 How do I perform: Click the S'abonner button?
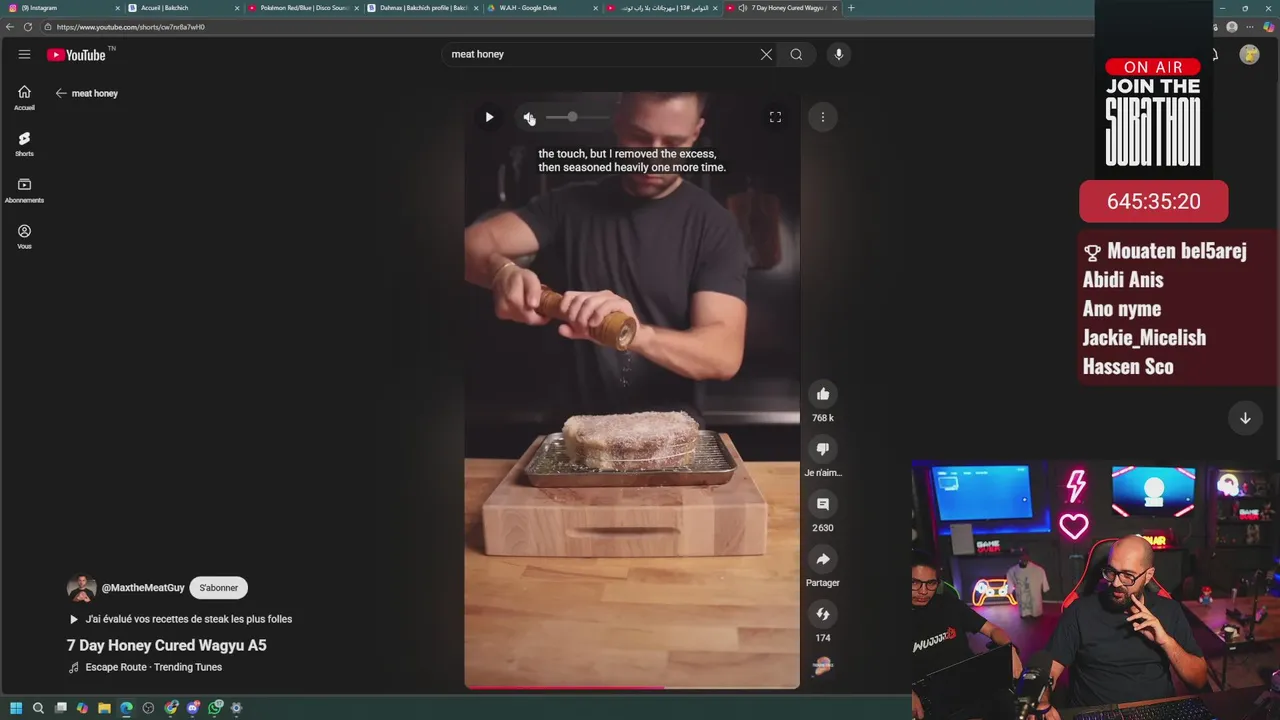[x=219, y=588]
